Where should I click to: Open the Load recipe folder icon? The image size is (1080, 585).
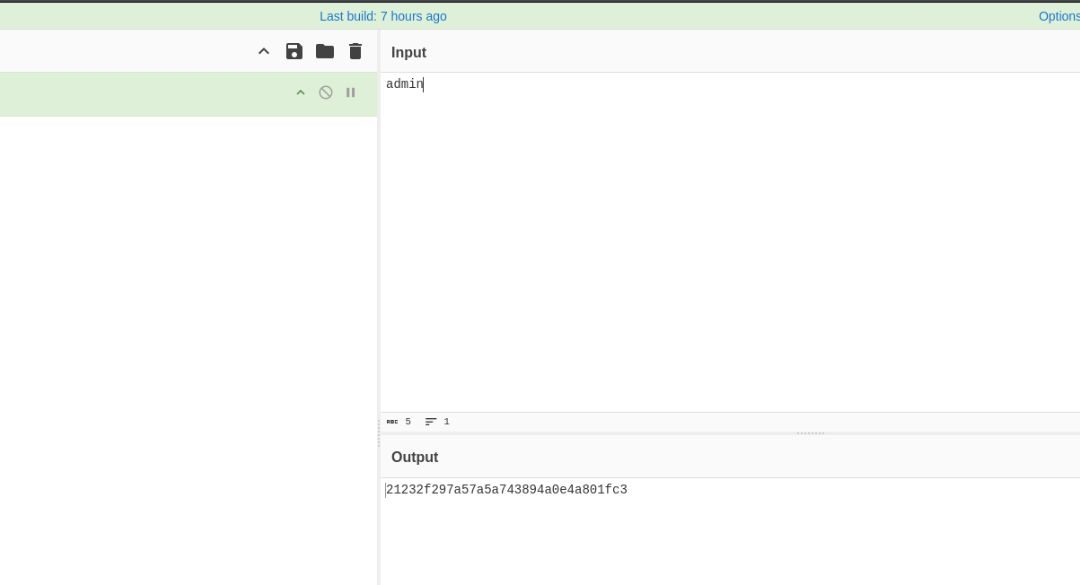pos(324,51)
